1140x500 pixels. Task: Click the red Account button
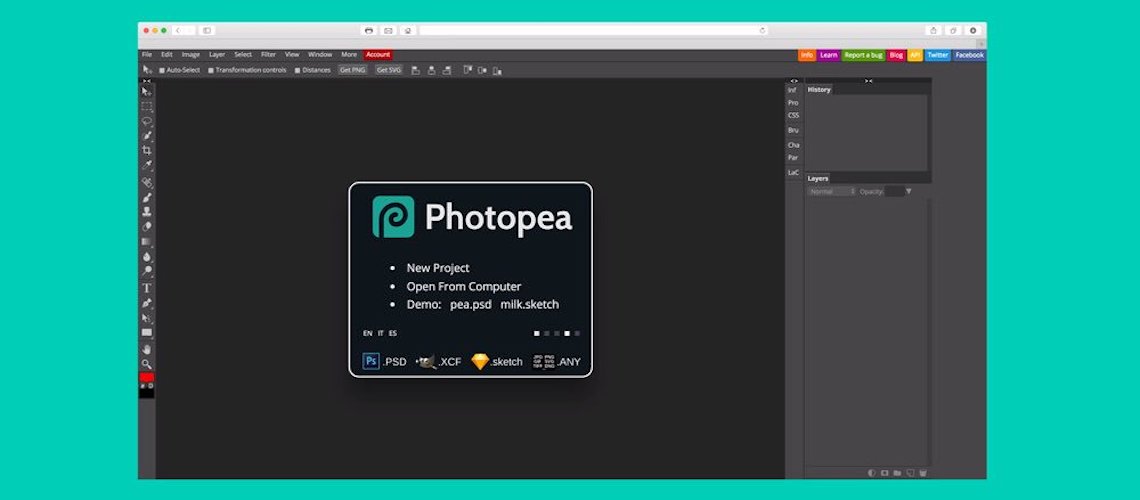378,55
